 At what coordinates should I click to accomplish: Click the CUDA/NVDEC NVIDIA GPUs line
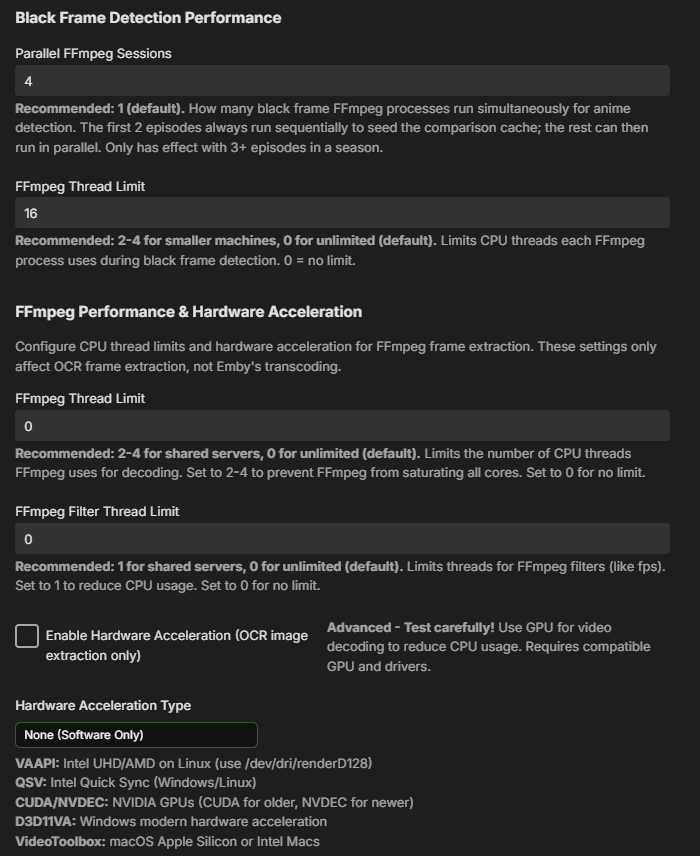pyautogui.click(x=214, y=802)
